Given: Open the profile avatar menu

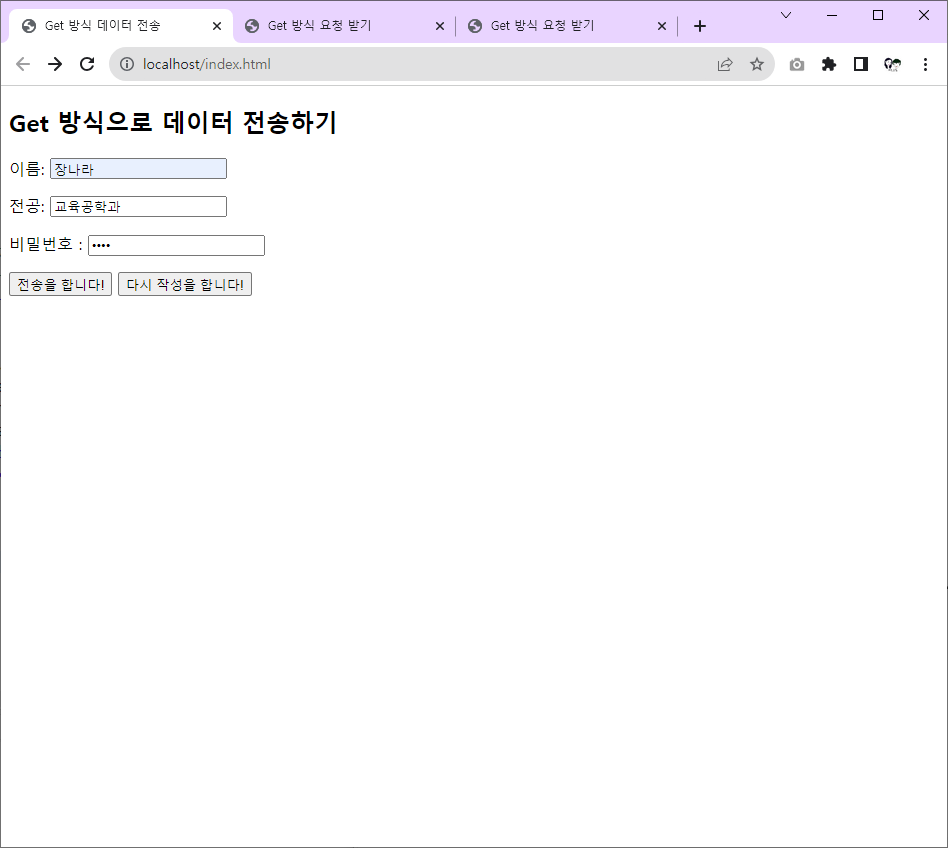Looking at the screenshot, I should pos(892,64).
